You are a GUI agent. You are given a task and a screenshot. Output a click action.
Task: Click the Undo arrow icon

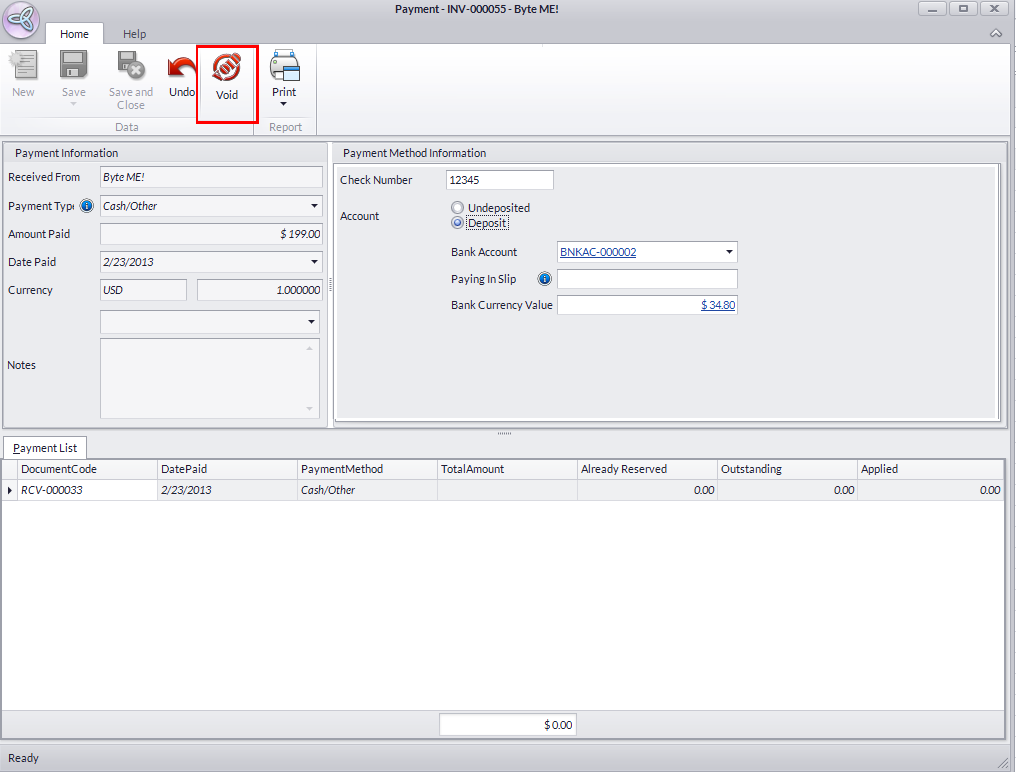[181, 69]
